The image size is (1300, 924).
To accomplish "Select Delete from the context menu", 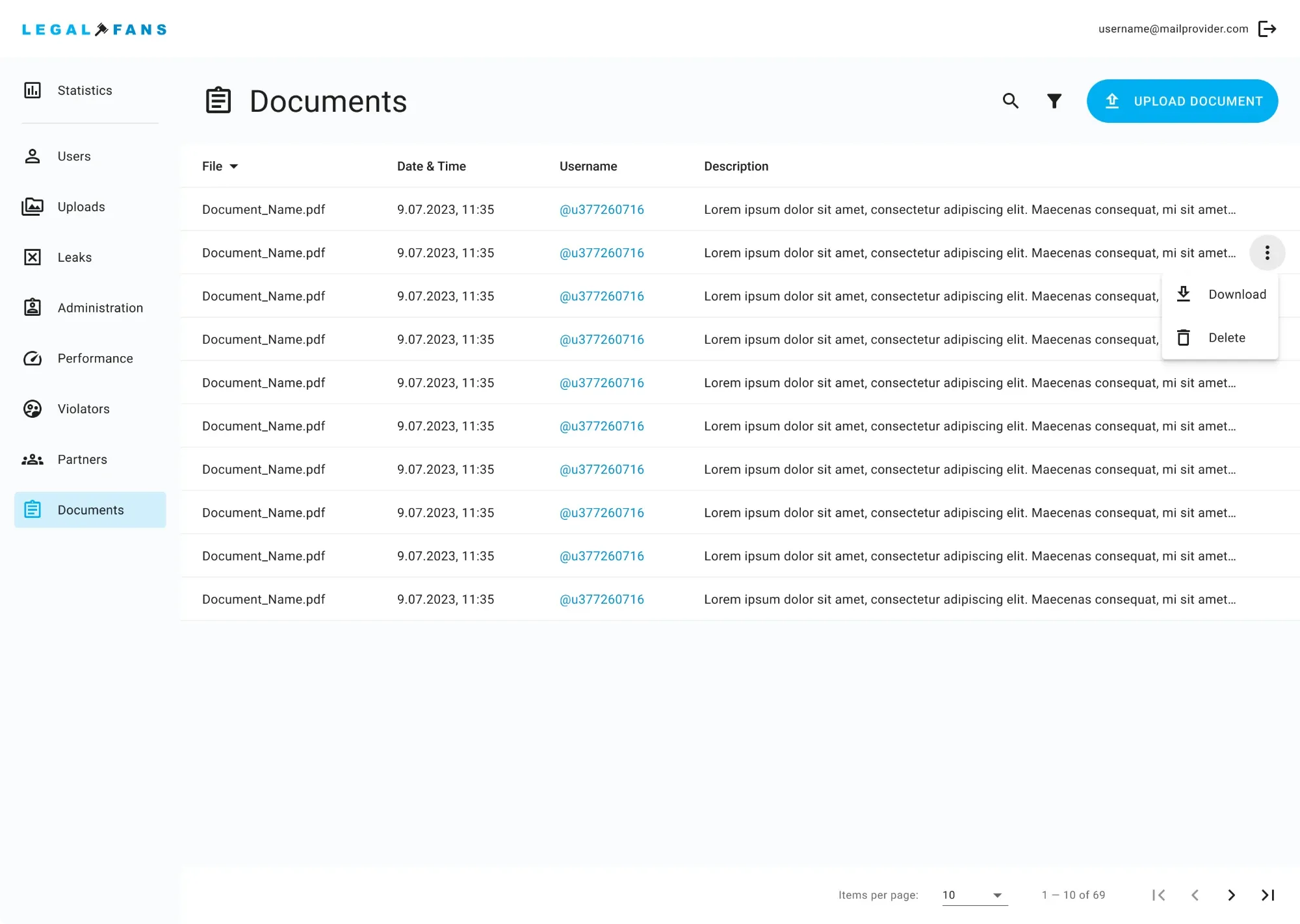I will click(1220, 338).
